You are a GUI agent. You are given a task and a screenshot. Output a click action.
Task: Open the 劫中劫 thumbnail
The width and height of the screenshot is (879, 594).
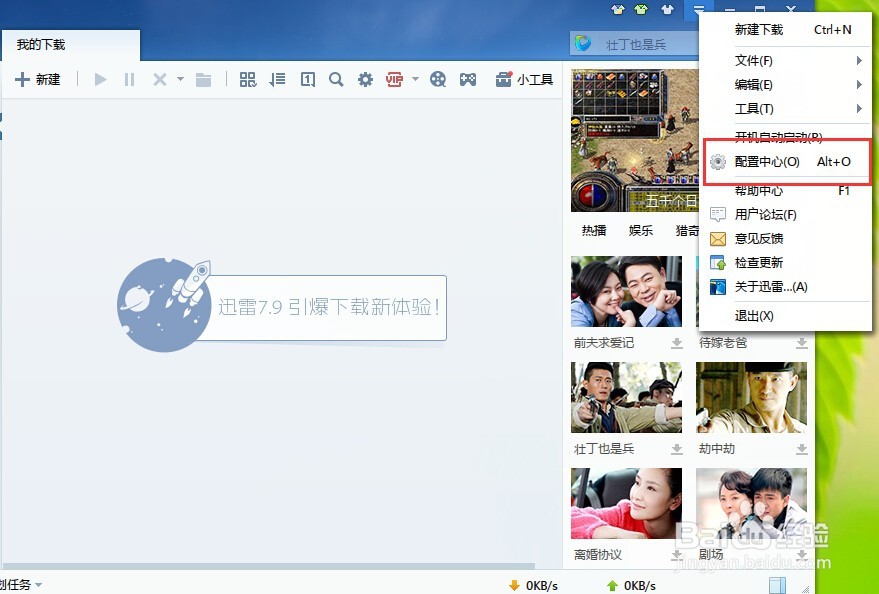coord(751,397)
